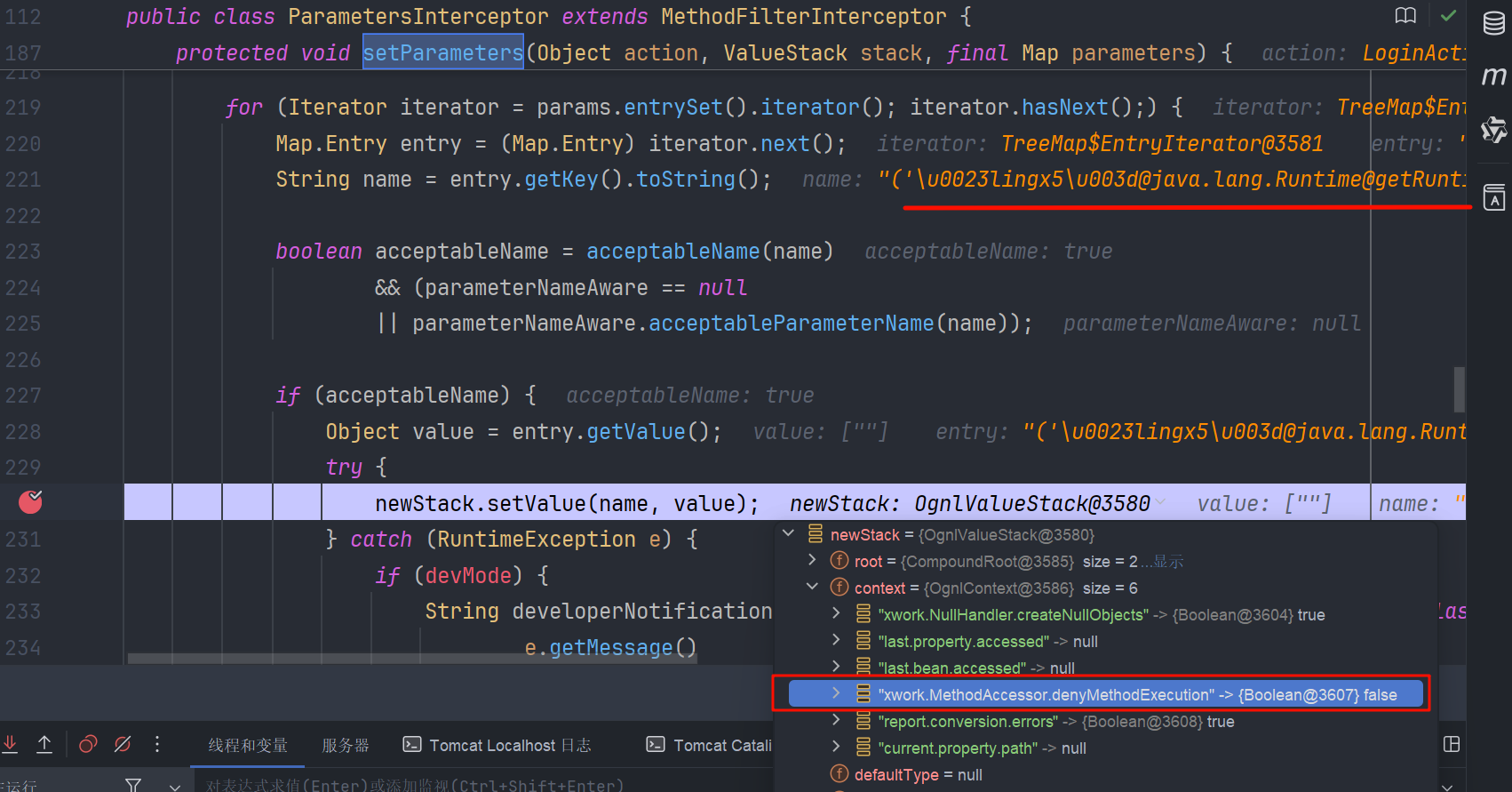Open Tomcat Catalina log tab
Screen dimensions: 1512x792
tap(709, 745)
